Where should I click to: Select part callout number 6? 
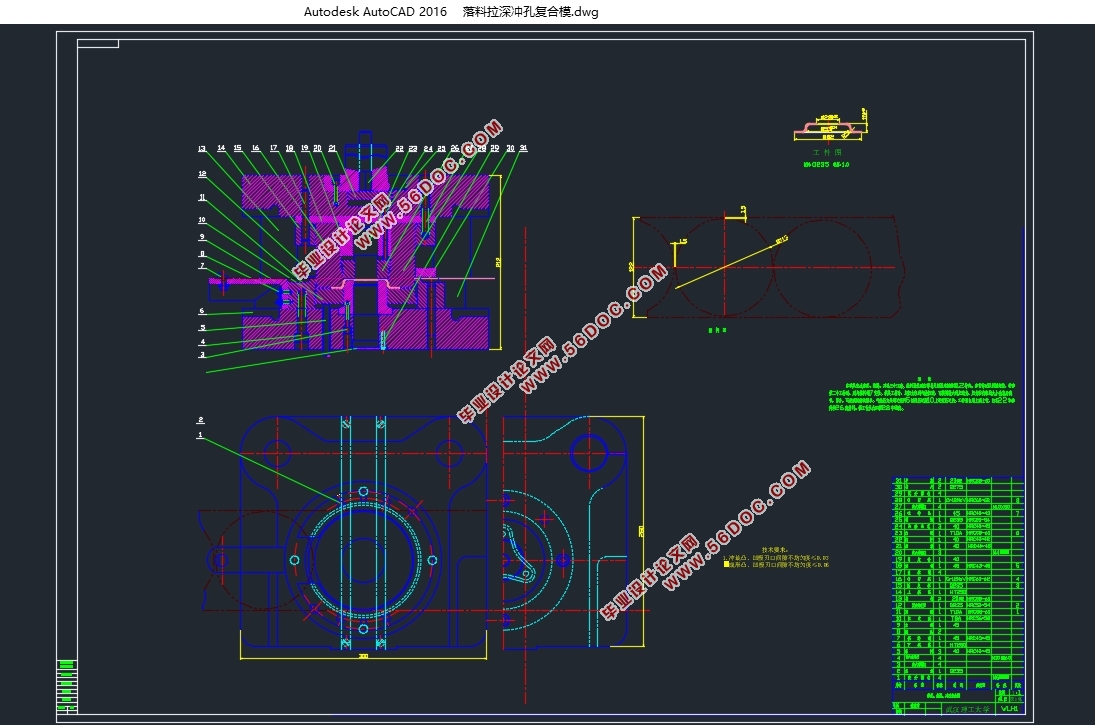(x=202, y=311)
